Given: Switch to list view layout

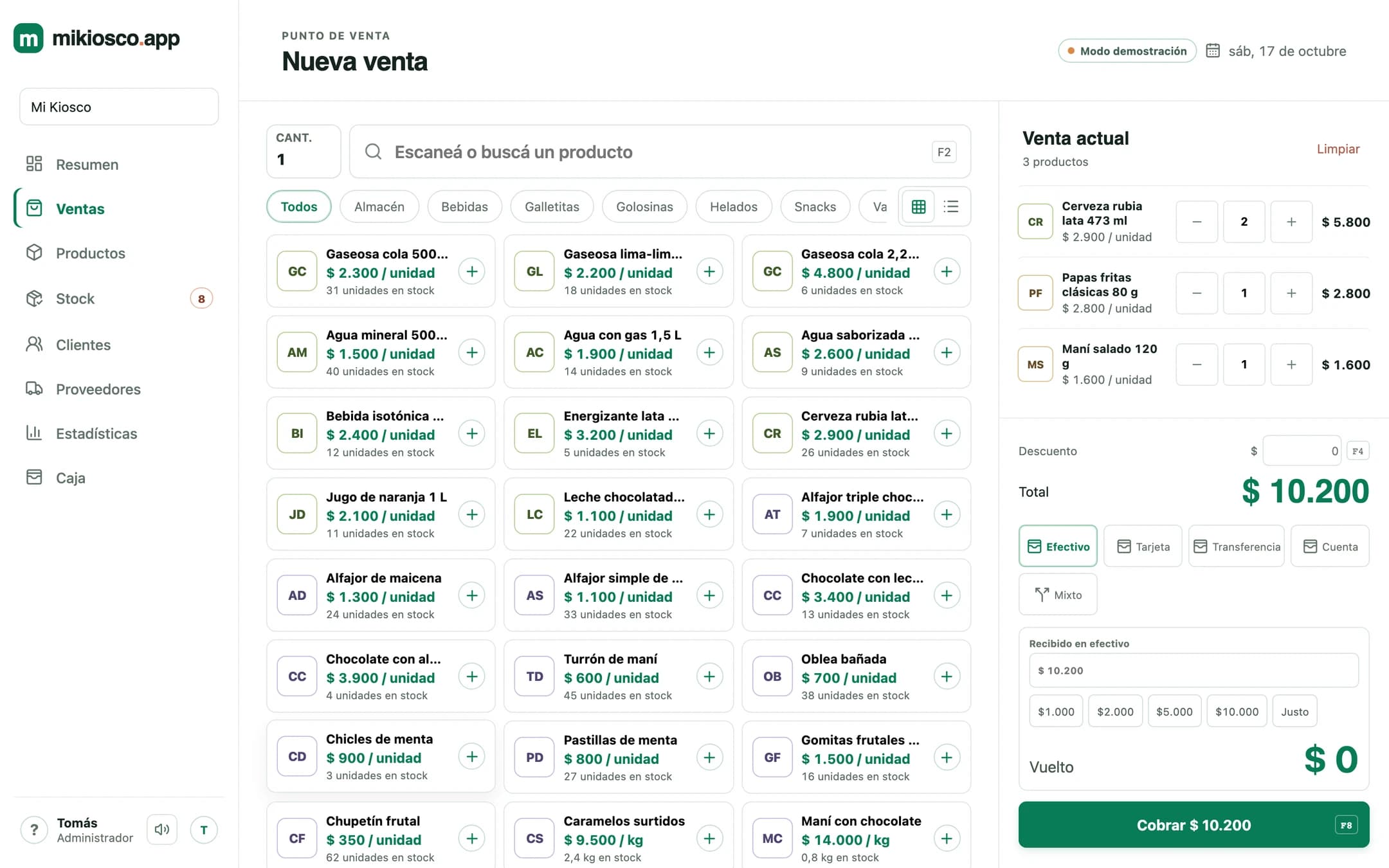Looking at the screenshot, I should [x=951, y=206].
